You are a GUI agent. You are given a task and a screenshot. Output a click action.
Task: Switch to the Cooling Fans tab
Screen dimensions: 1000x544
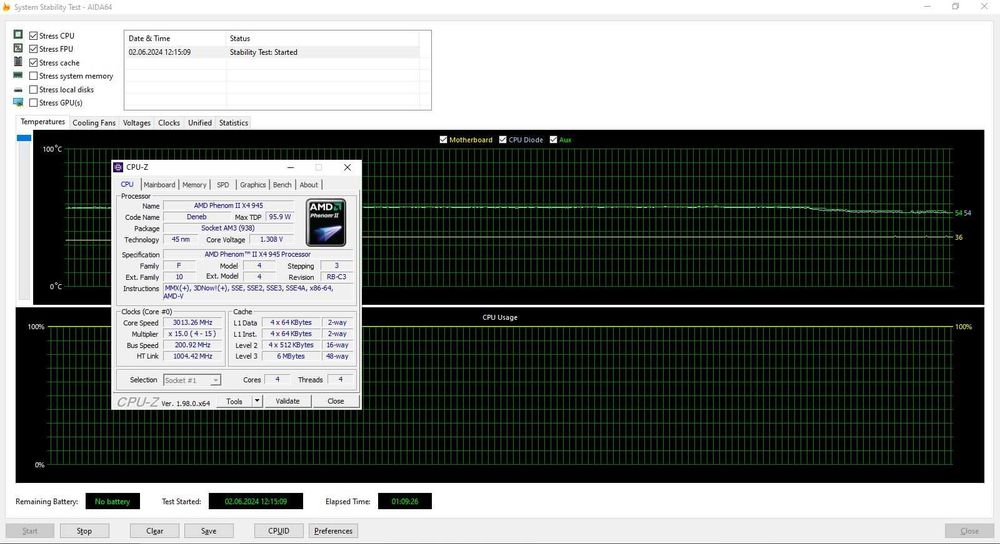[x=94, y=122]
